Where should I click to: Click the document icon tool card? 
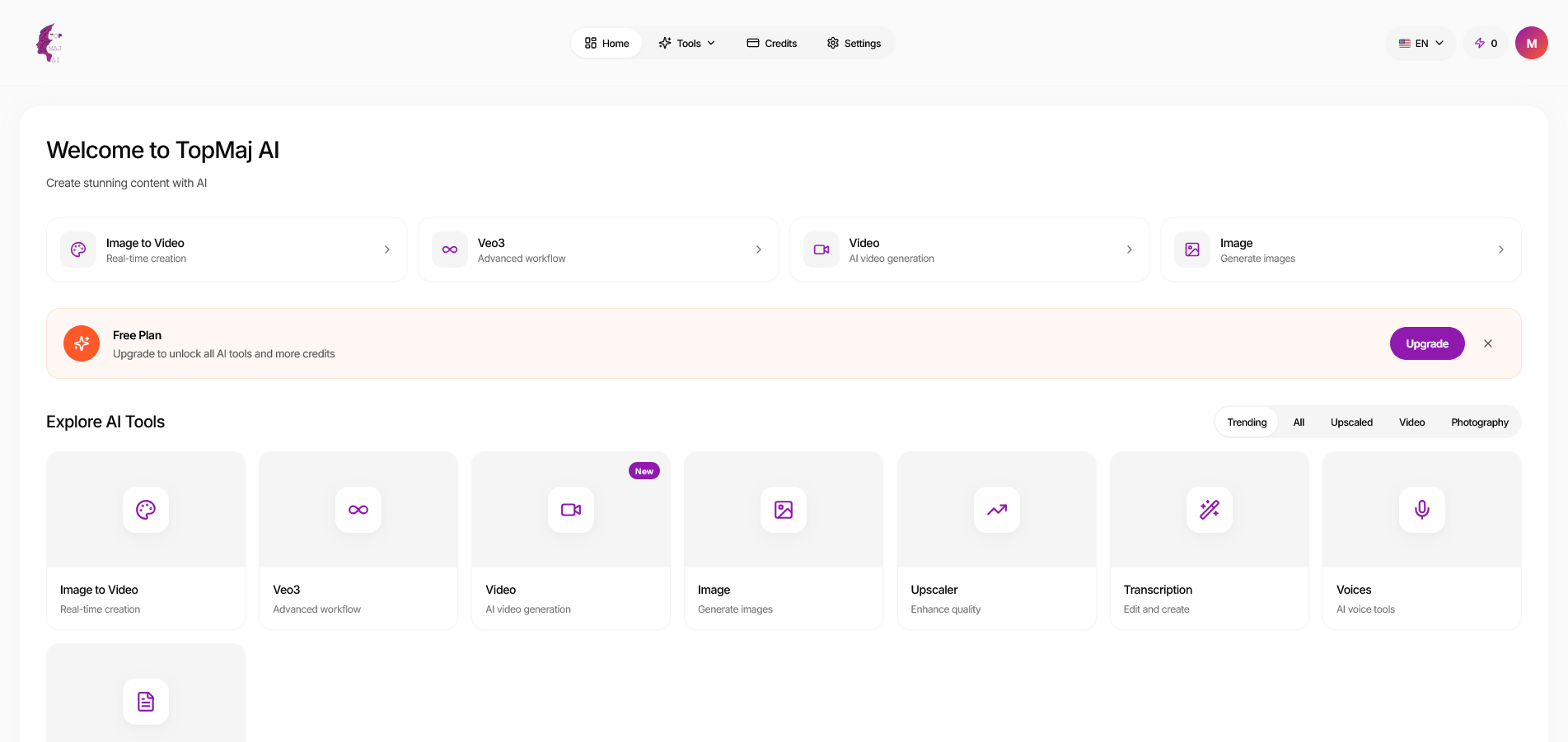[x=146, y=702]
